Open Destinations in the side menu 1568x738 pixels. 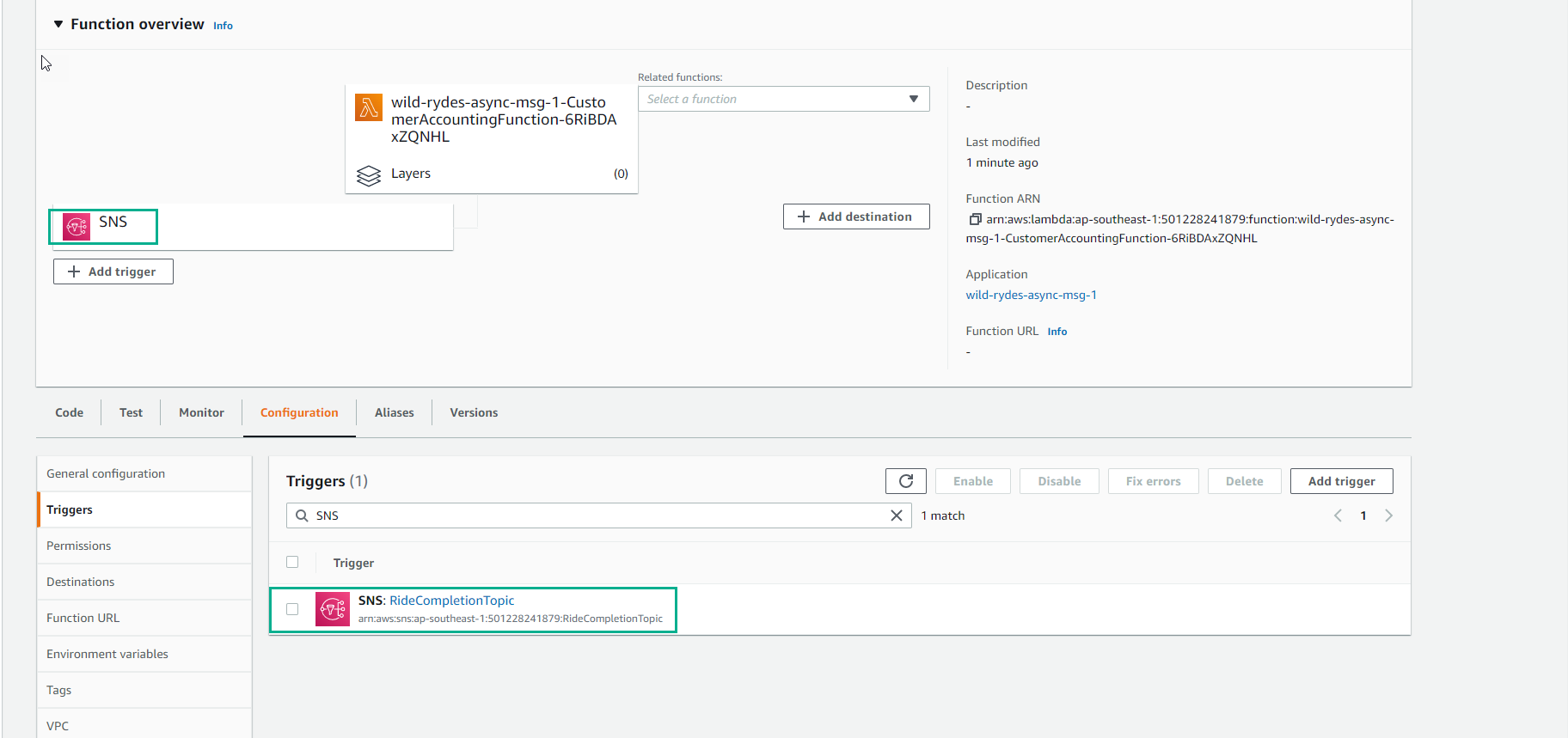[144, 582]
